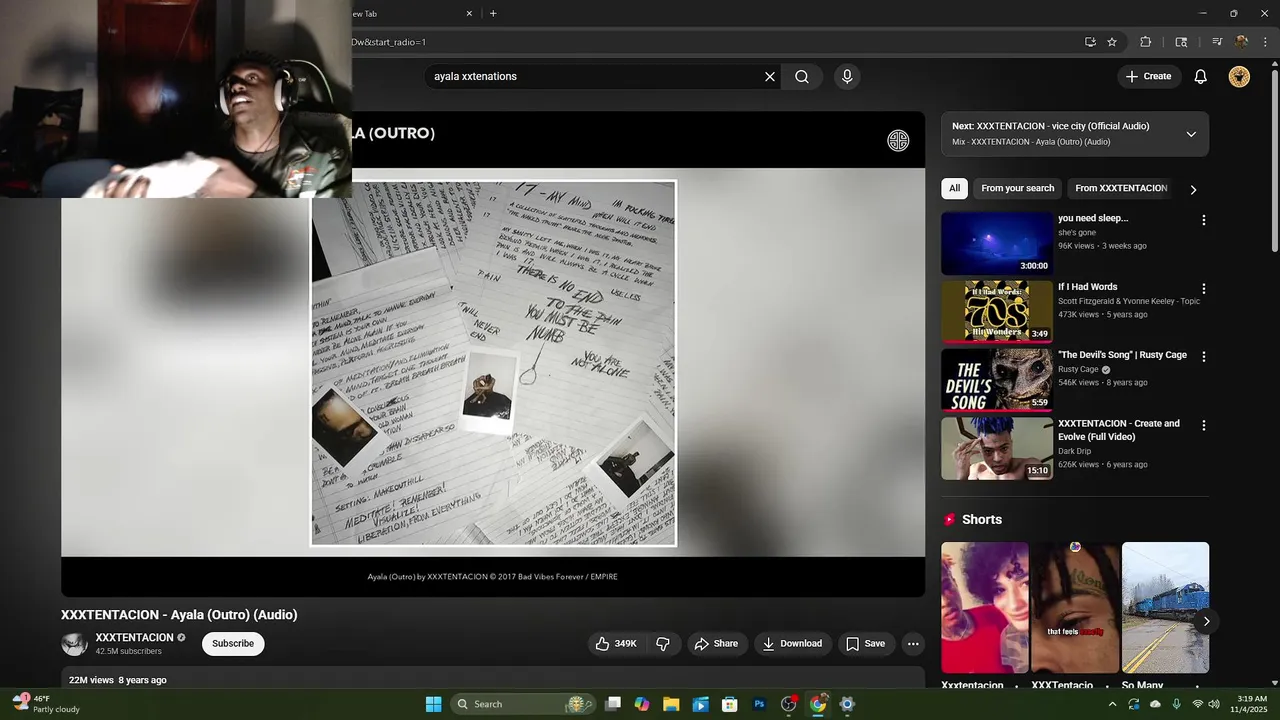Viewport: 1280px width, 720px height.
Task: Open YouTube account avatar menu
Action: point(1239,77)
